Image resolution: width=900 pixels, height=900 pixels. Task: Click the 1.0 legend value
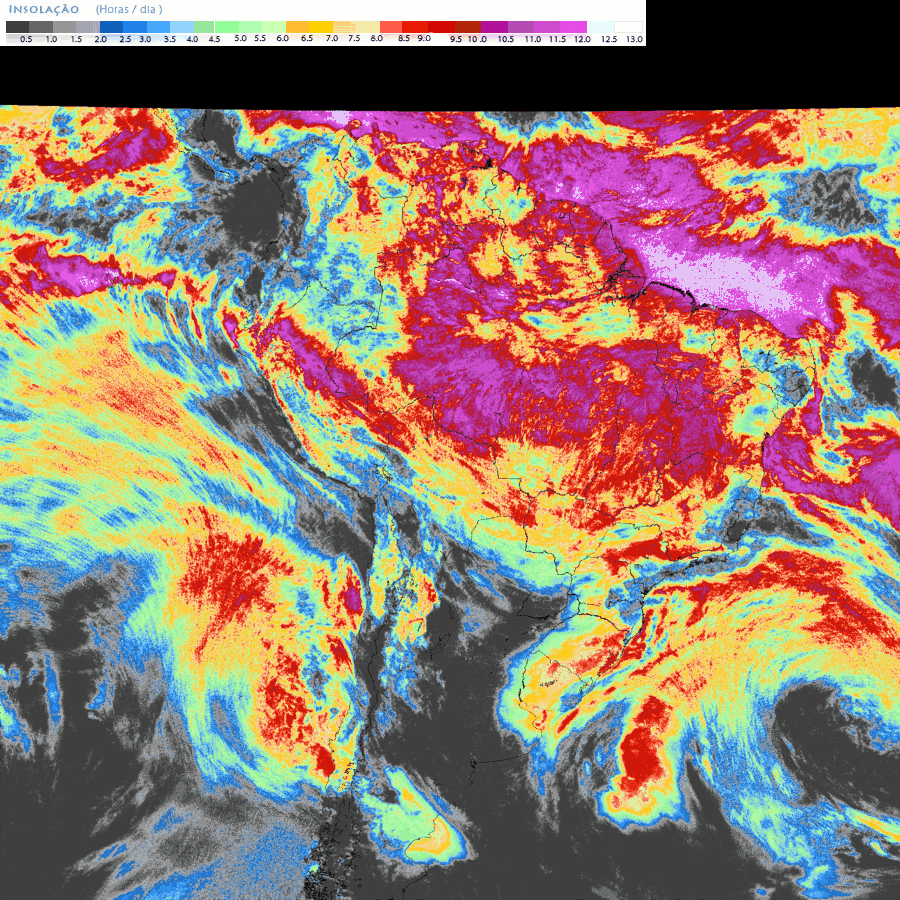[51, 39]
